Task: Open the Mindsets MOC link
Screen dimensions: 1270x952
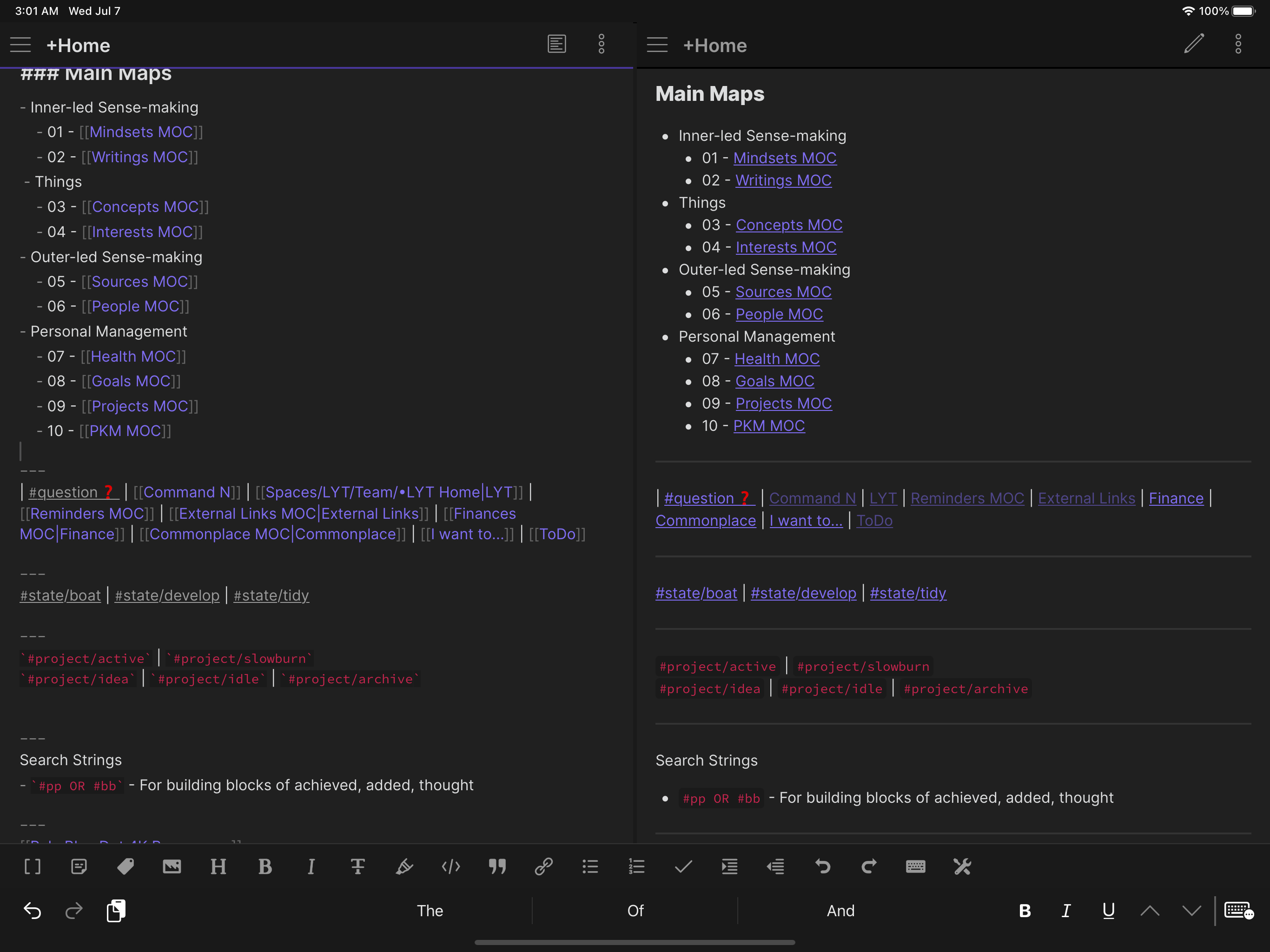Action: point(785,158)
